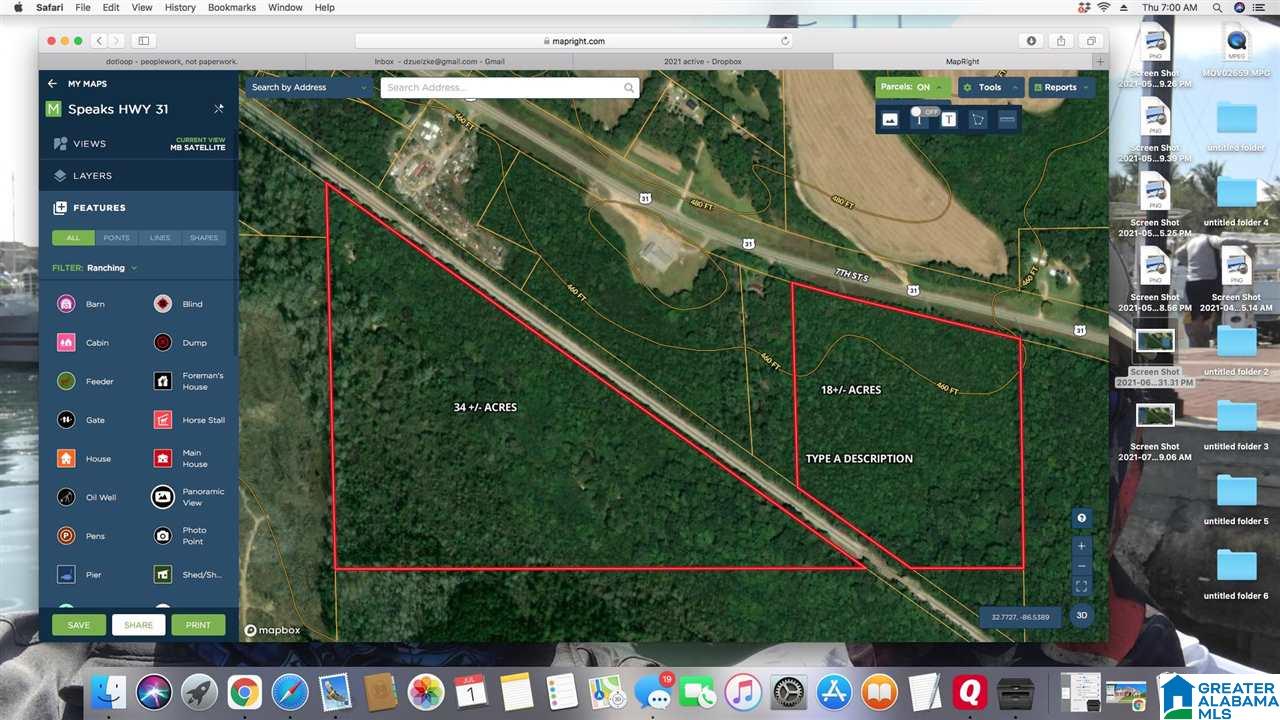Zoom out with the minus map control
The height and width of the screenshot is (720, 1280).
[x=1081, y=567]
